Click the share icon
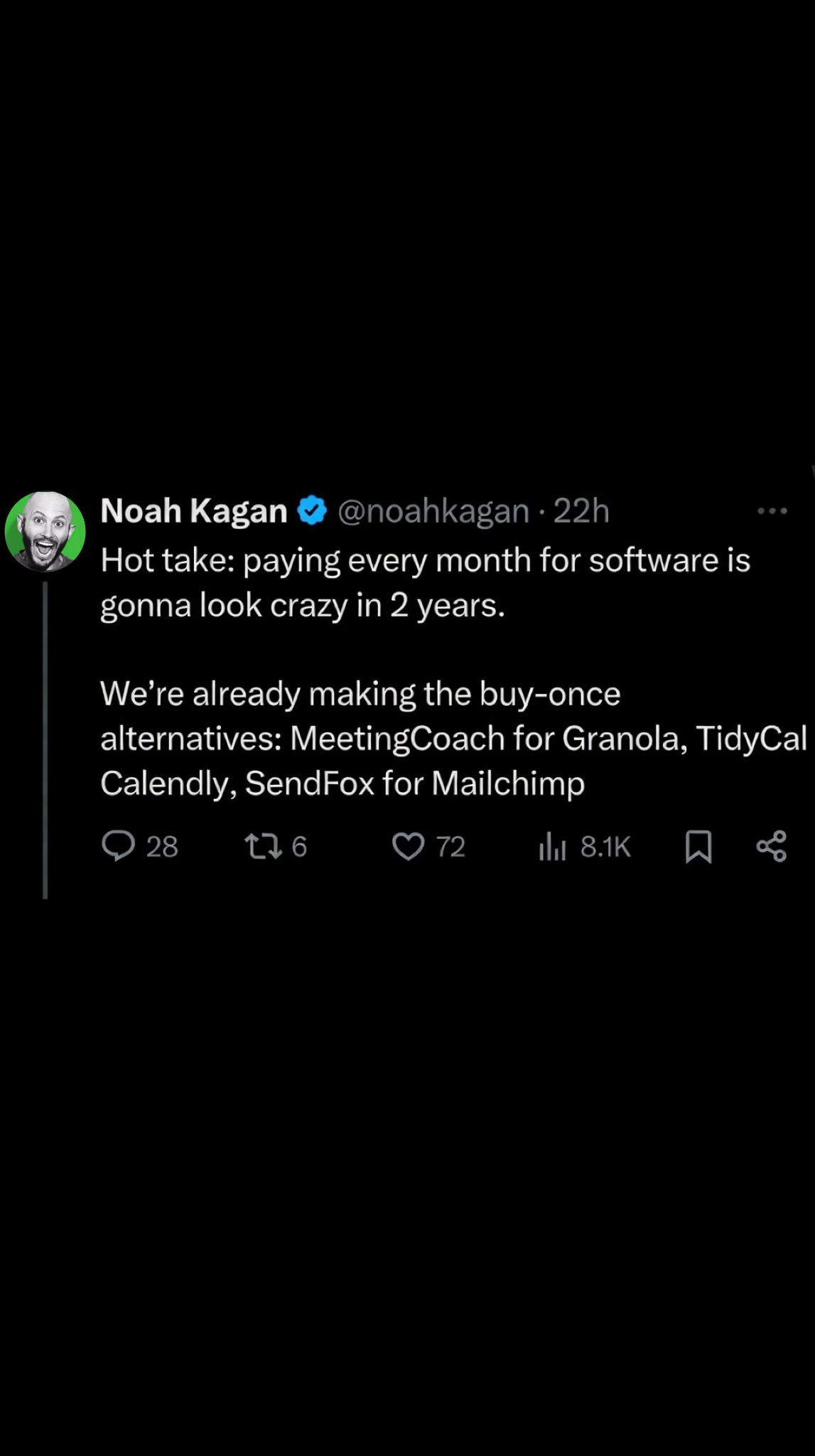The height and width of the screenshot is (1456, 815). click(772, 846)
